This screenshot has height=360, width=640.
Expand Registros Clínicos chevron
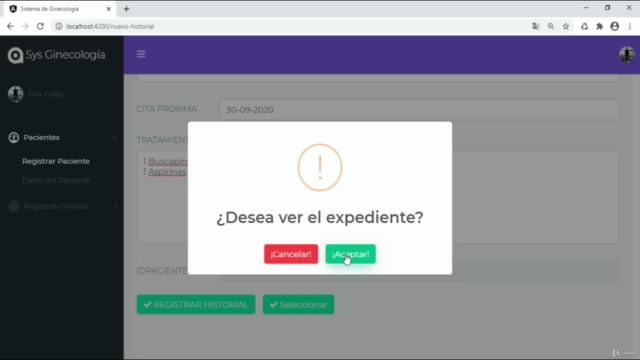coord(116,206)
